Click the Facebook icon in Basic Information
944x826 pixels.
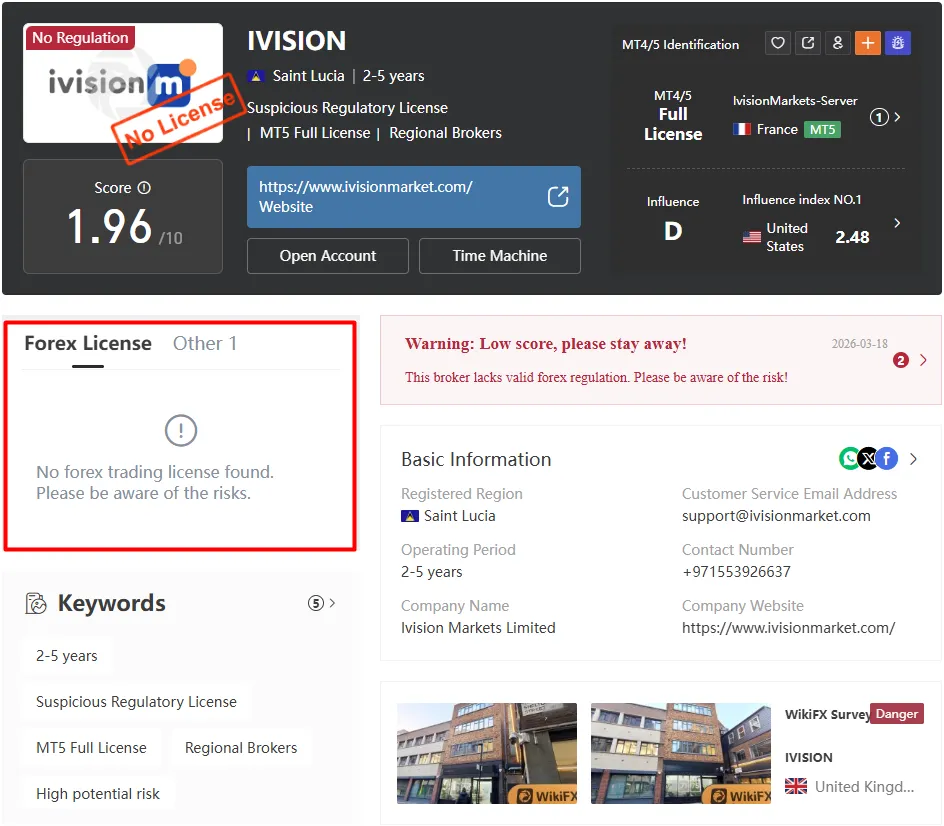[887, 459]
